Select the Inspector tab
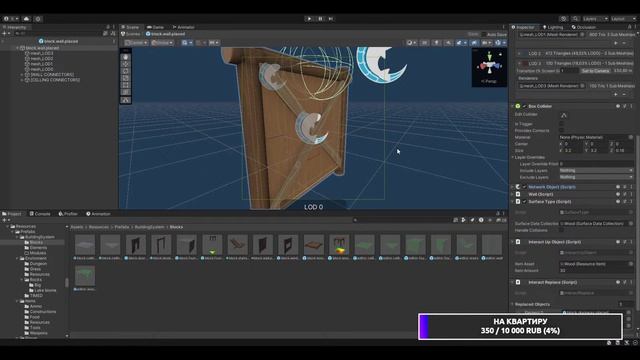 523,27
